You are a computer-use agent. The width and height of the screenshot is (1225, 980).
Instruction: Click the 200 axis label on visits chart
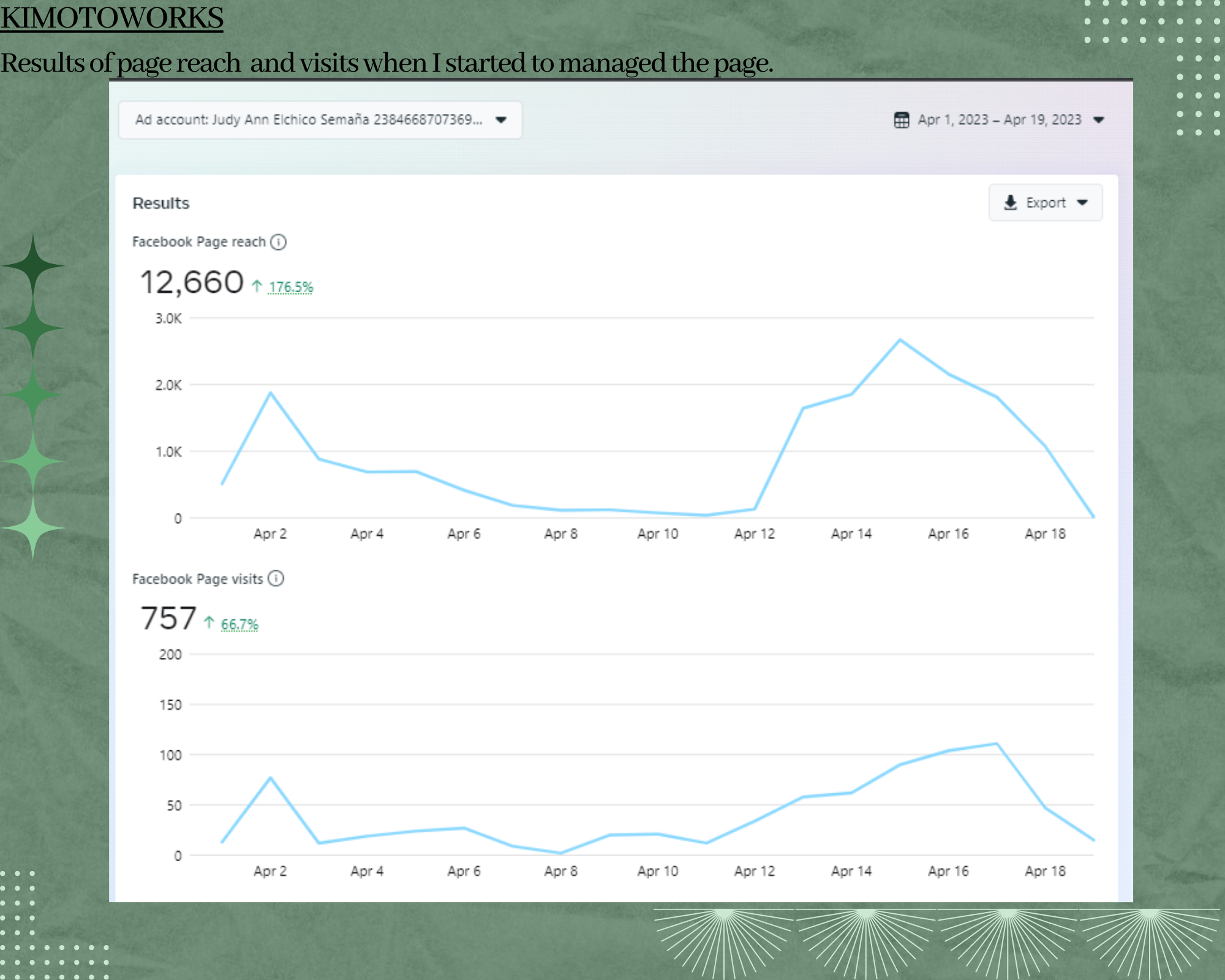pos(170,655)
